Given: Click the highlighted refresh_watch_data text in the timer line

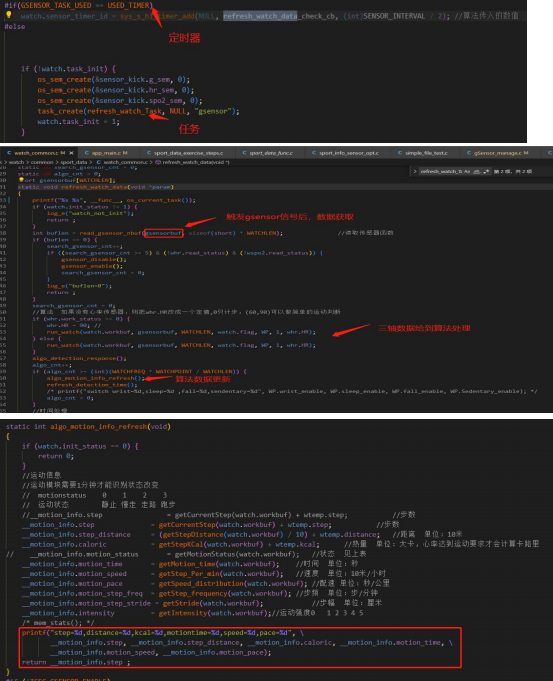Looking at the screenshot, I should point(260,16).
